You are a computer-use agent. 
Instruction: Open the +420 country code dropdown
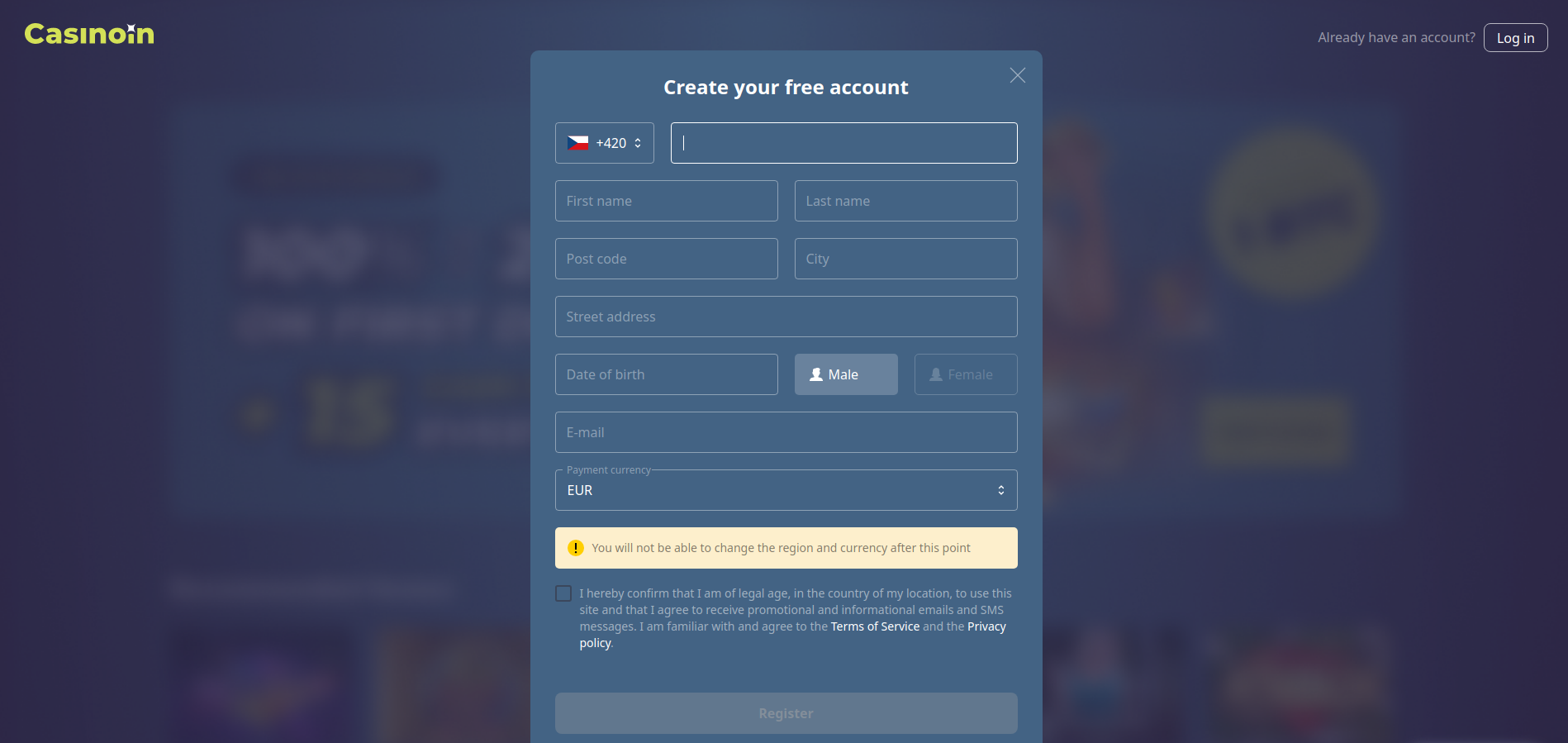605,143
